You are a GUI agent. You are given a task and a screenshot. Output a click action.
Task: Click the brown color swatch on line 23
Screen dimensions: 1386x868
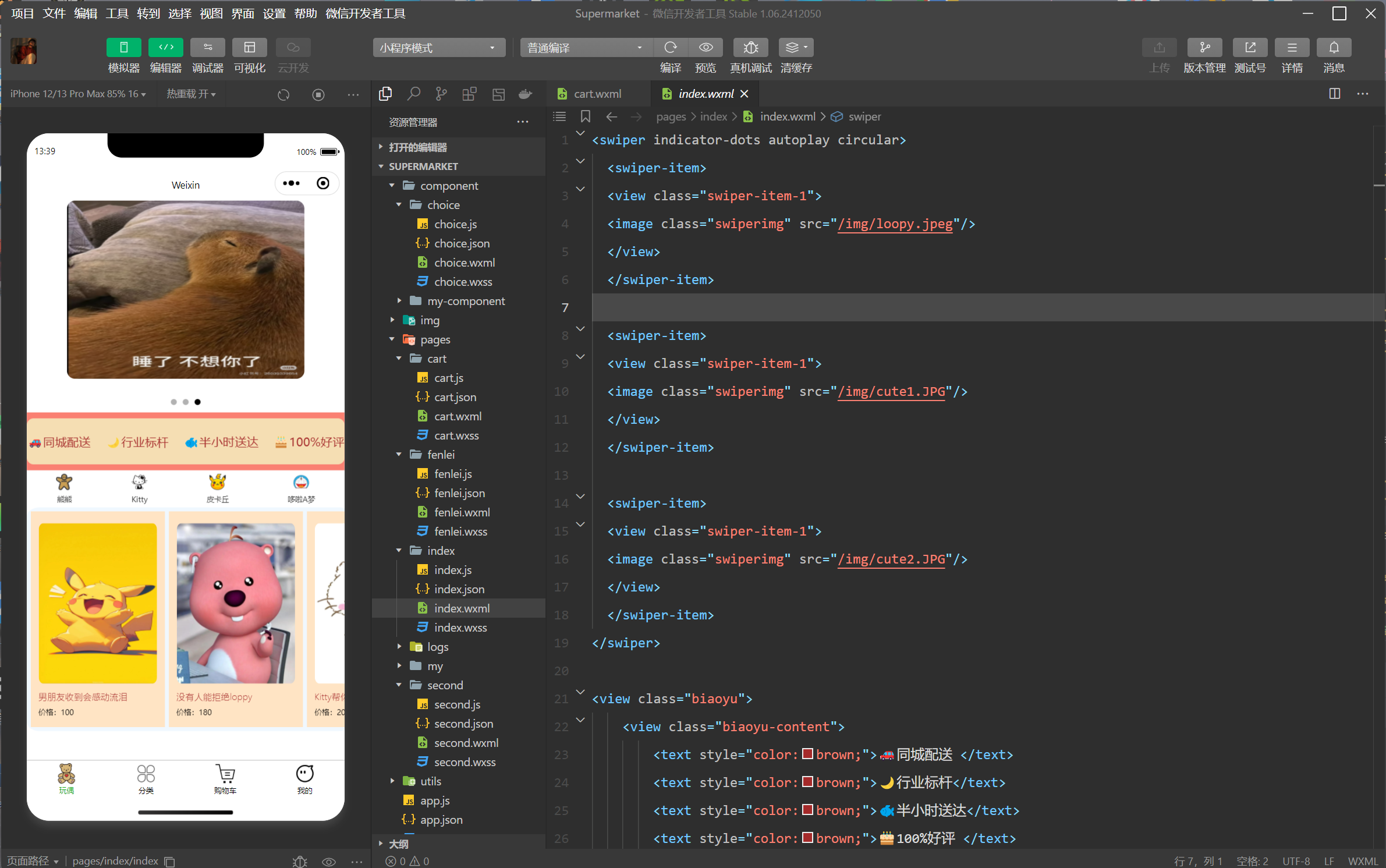[x=807, y=754]
